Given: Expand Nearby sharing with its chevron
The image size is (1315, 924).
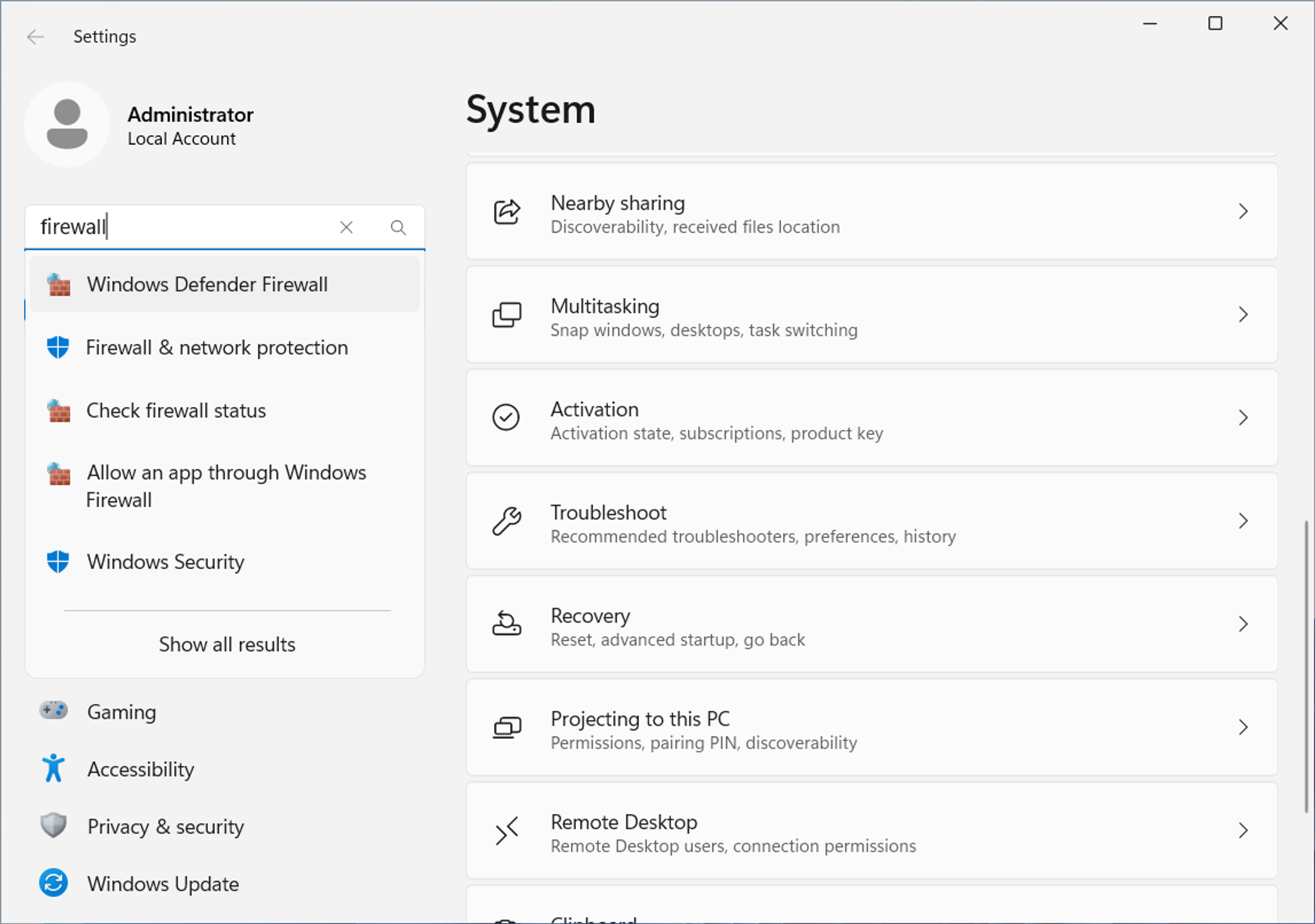Looking at the screenshot, I should [x=1243, y=211].
